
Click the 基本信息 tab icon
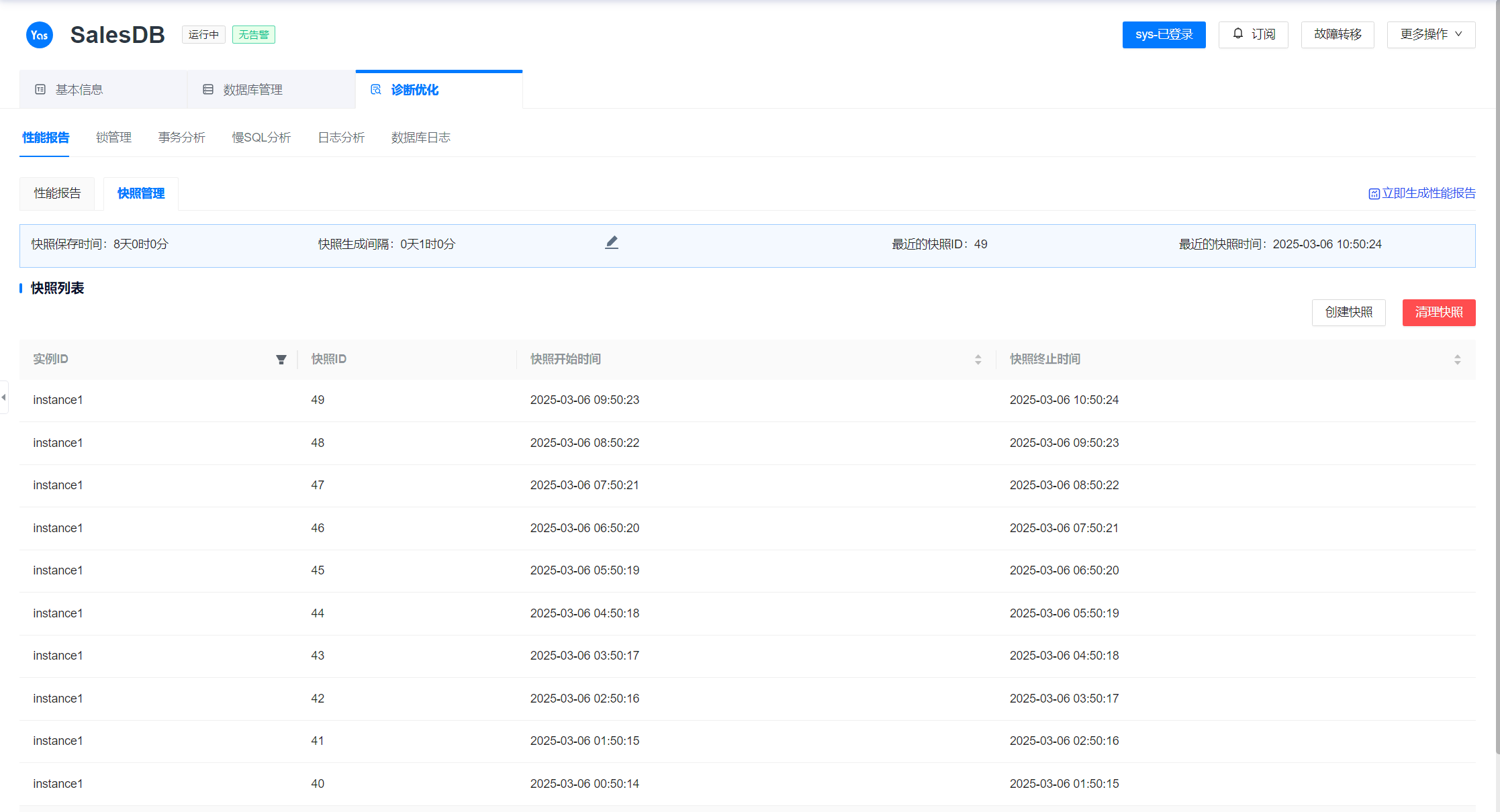pyautogui.click(x=40, y=89)
